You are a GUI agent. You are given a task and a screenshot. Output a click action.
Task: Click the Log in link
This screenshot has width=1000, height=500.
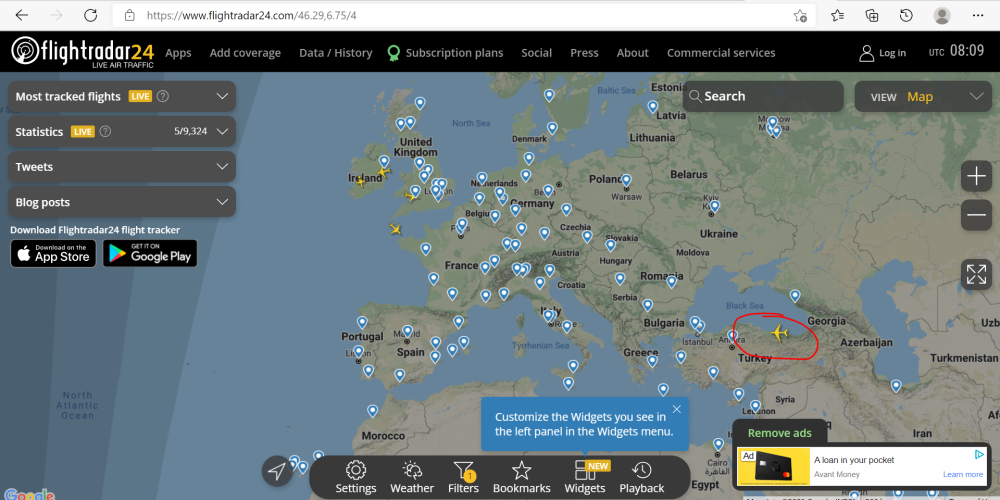[883, 53]
